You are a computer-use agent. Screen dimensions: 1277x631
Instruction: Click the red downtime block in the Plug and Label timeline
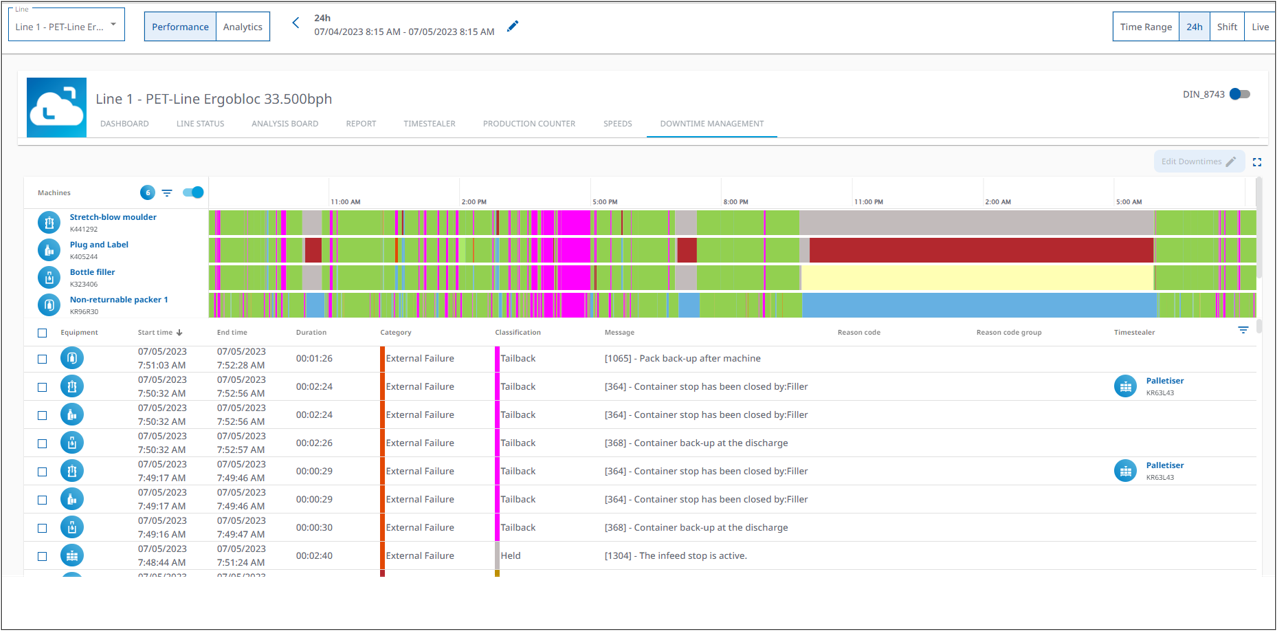click(x=981, y=250)
